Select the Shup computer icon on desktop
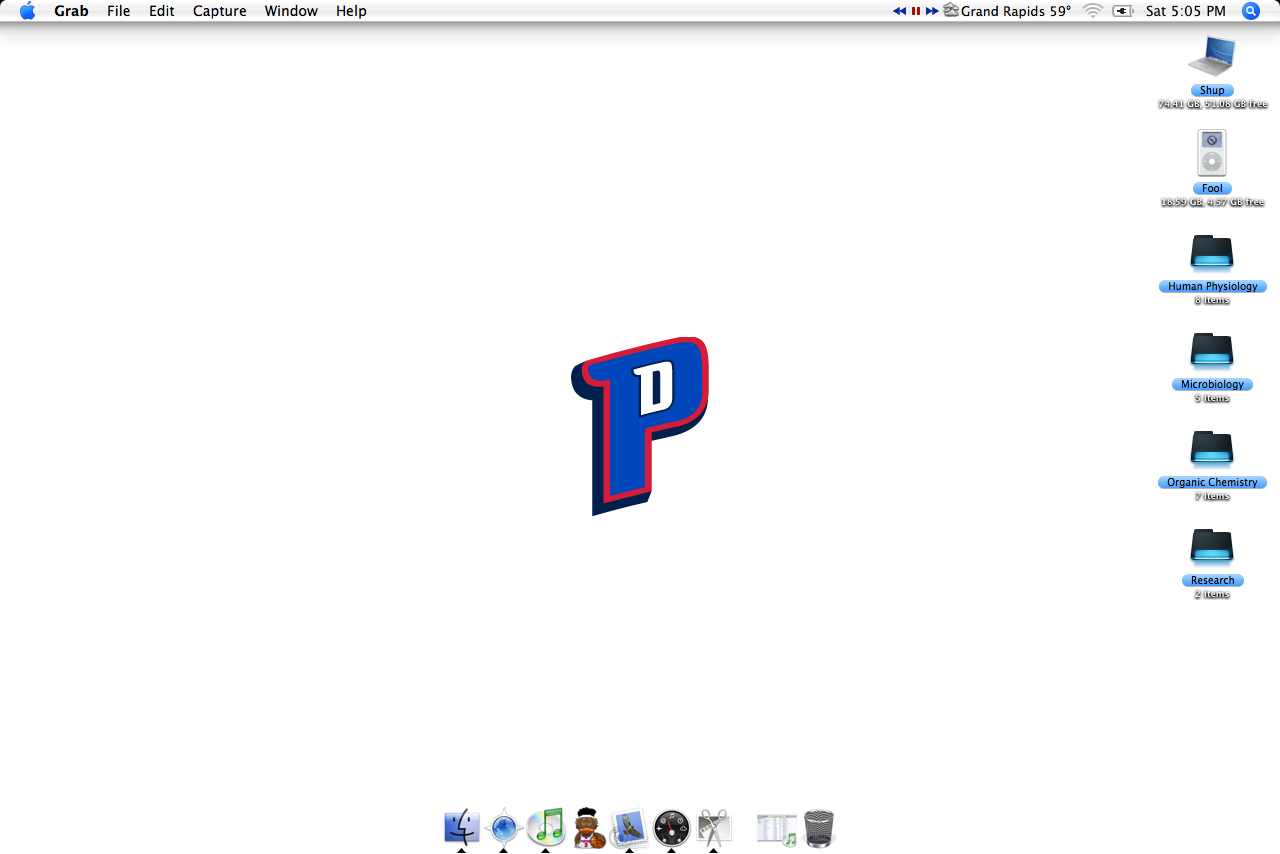1280x854 pixels. [1212, 58]
